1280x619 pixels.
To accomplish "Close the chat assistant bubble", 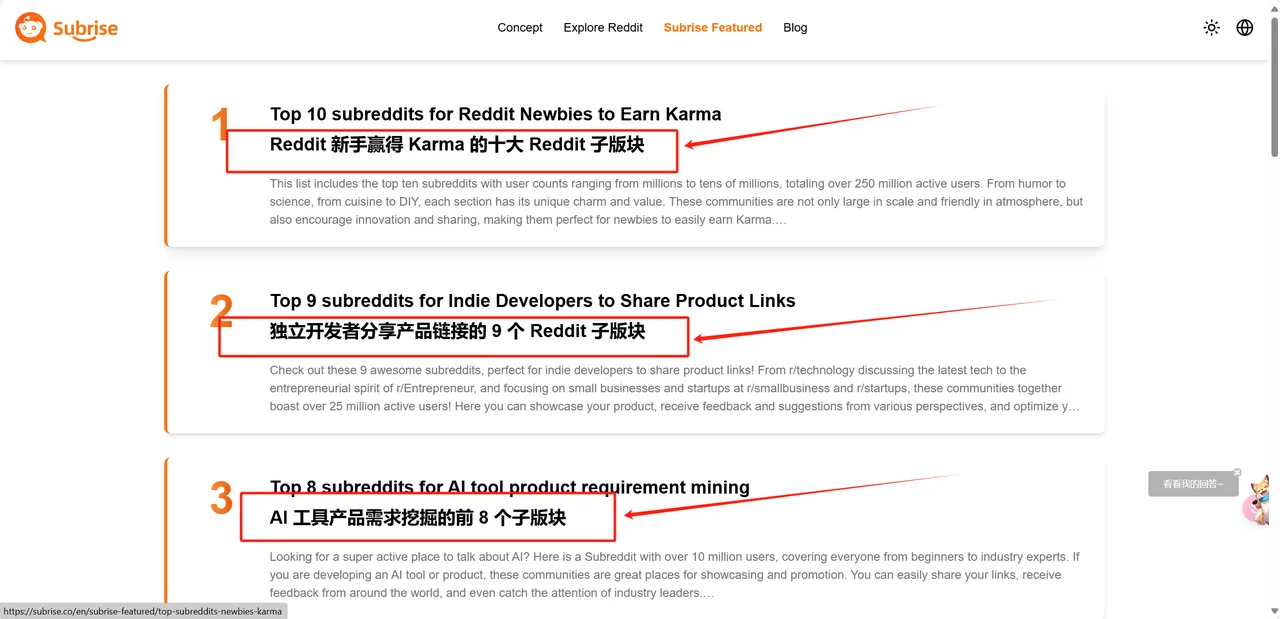I will 1237,473.
